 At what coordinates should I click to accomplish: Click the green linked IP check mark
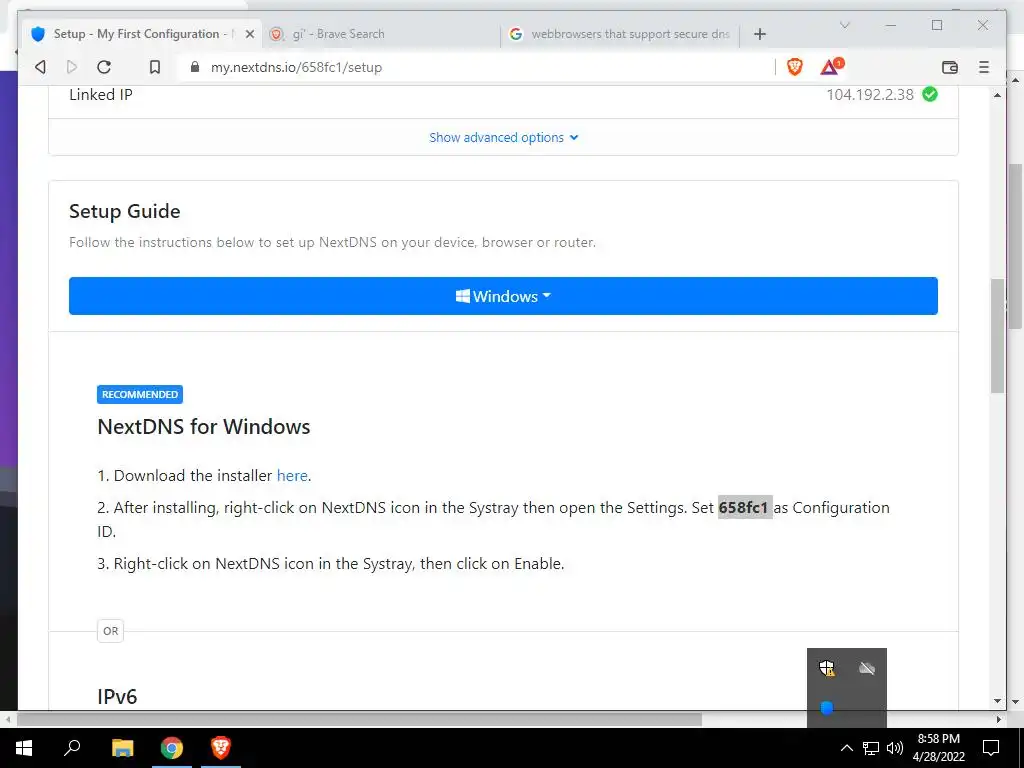point(930,95)
